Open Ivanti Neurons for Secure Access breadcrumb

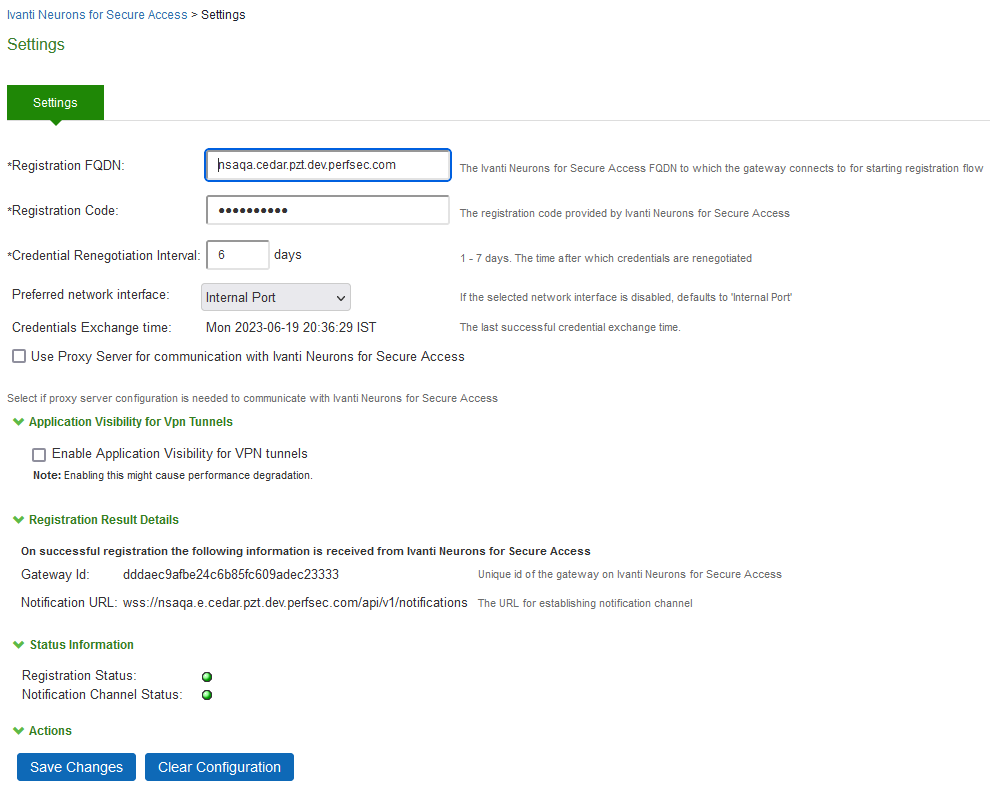point(97,15)
